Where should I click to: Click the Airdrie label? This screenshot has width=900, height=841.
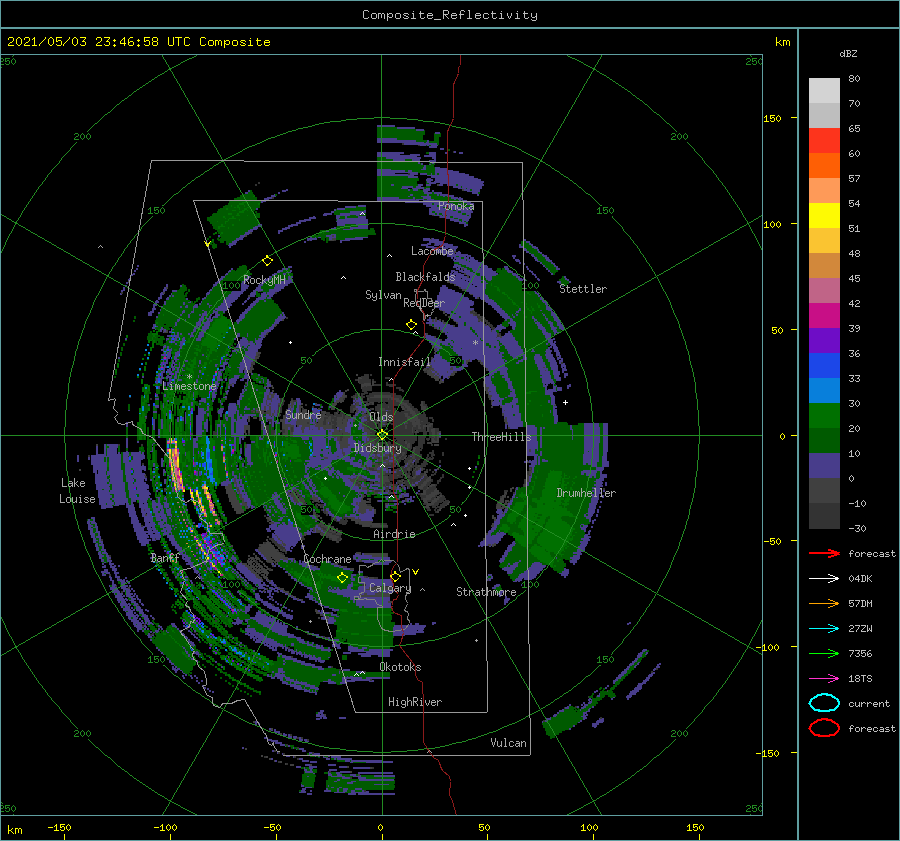click(x=394, y=534)
